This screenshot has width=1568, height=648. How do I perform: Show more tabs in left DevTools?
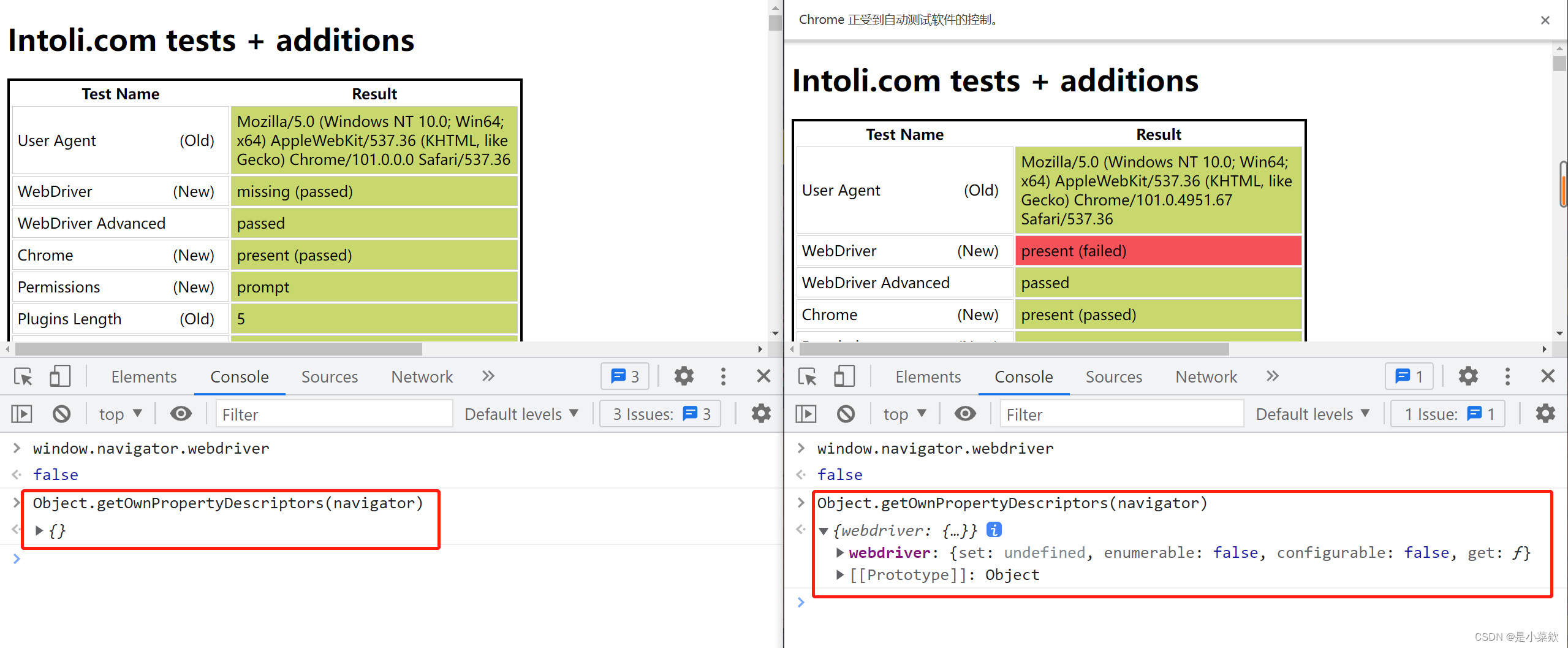coord(488,376)
